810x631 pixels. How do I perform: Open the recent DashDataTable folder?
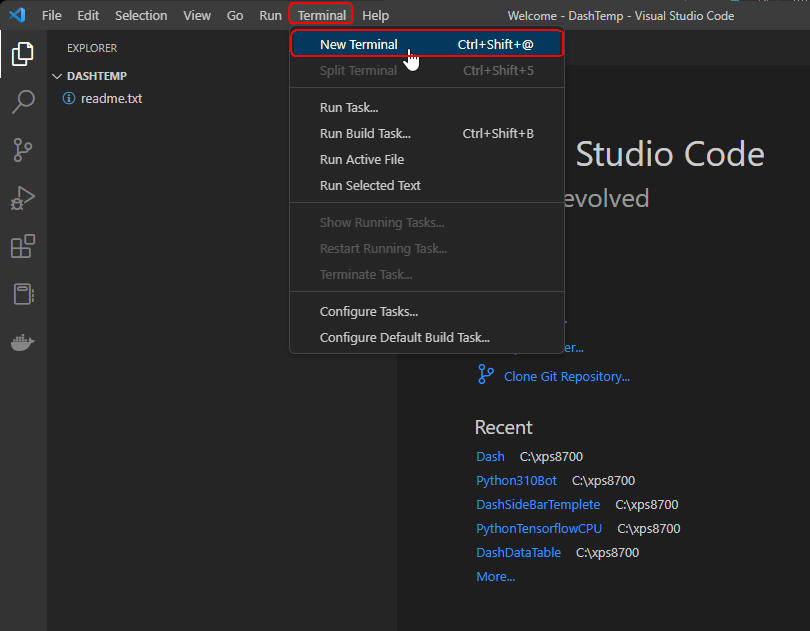(x=519, y=552)
